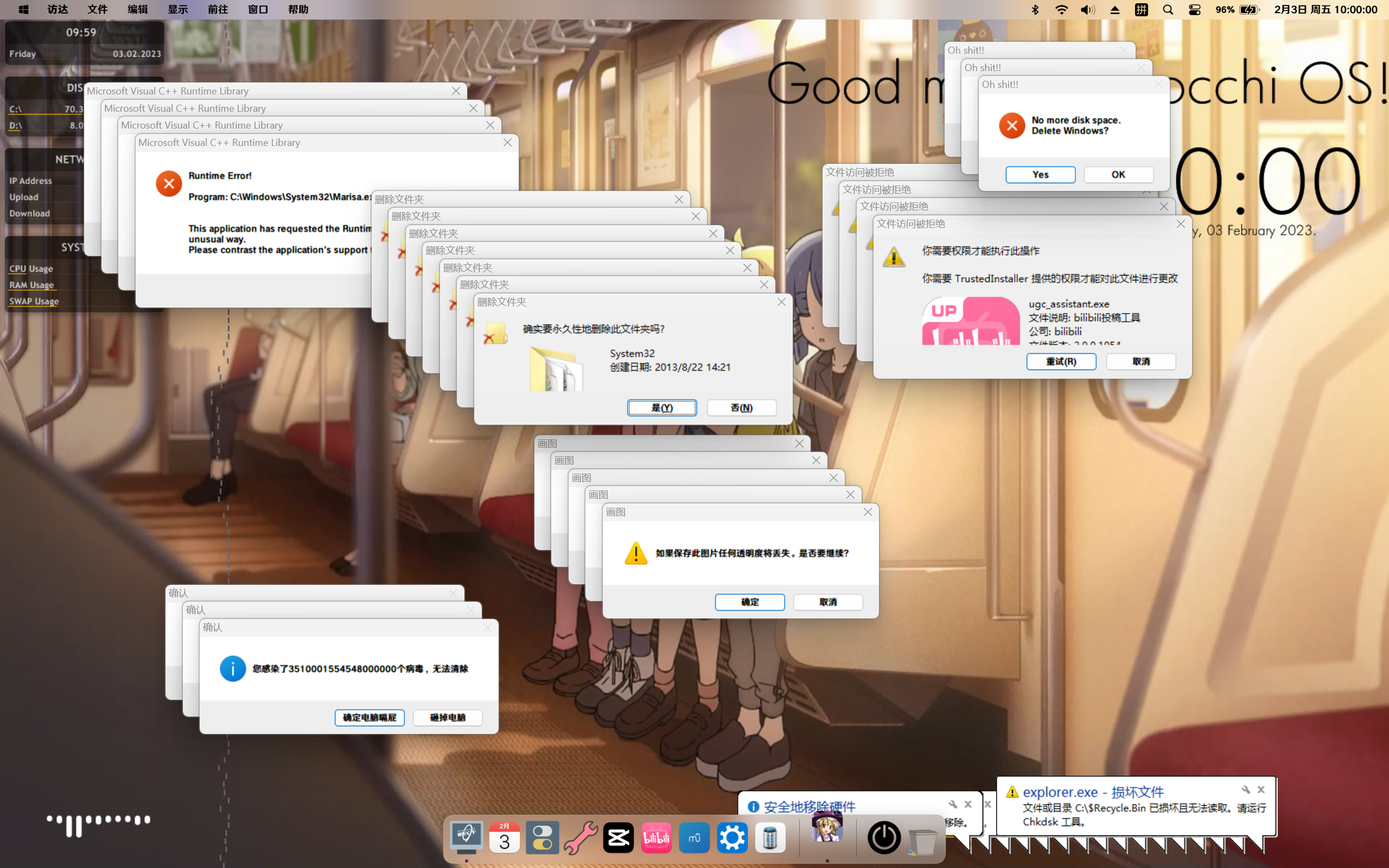The width and height of the screenshot is (1389, 868).
Task: Click the "Runtime Error!" heading text
Action: (220, 176)
